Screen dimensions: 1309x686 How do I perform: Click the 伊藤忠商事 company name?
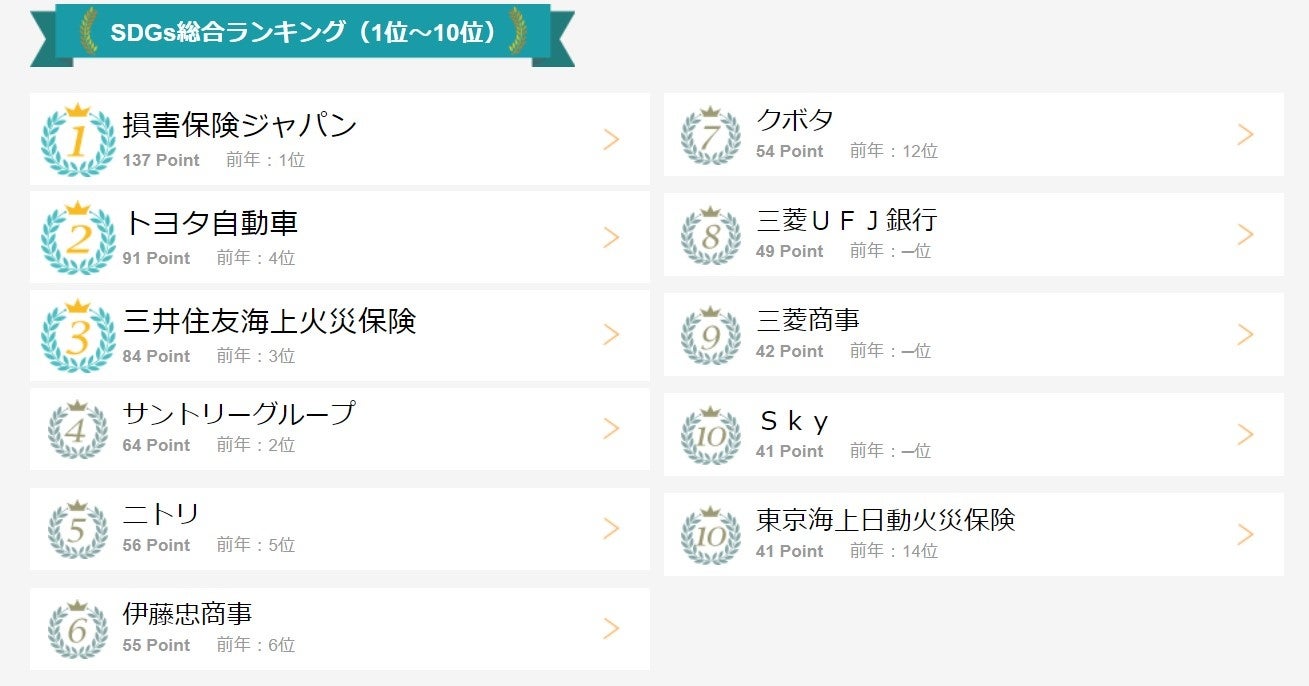(187, 613)
